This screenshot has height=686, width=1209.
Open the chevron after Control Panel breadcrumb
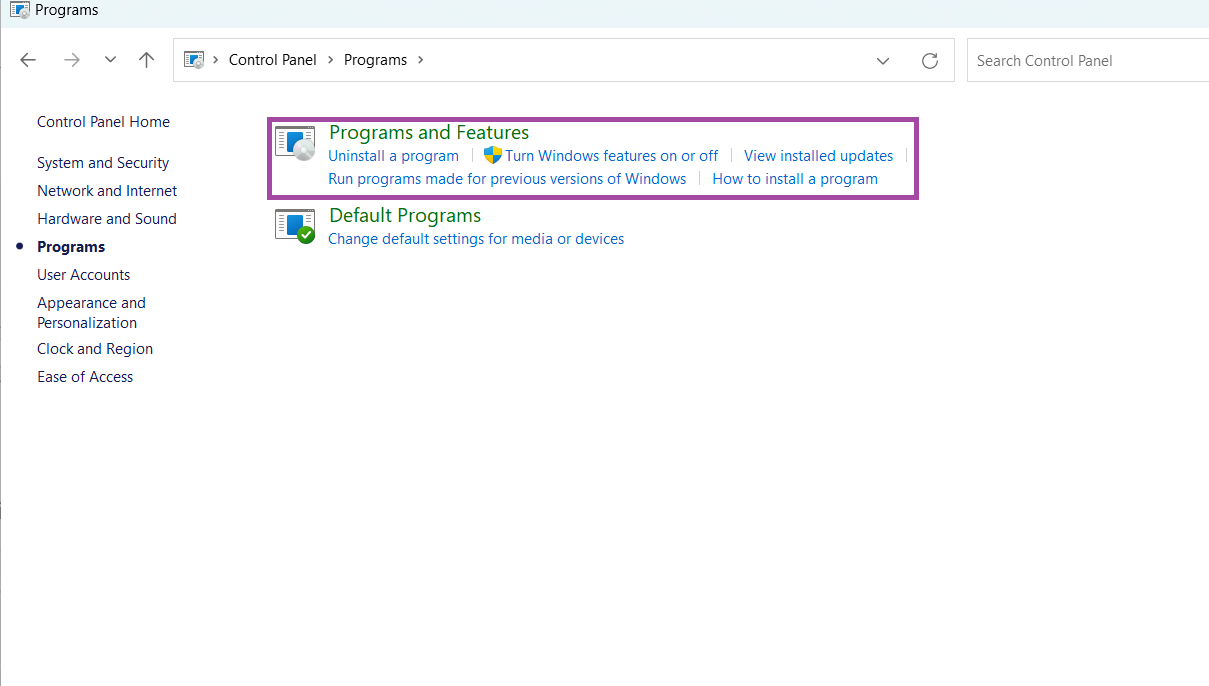point(330,59)
